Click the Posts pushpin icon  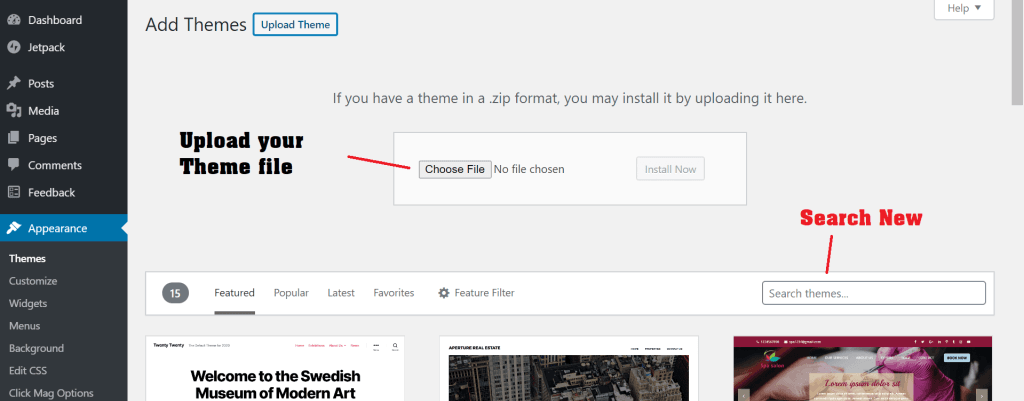[14, 84]
